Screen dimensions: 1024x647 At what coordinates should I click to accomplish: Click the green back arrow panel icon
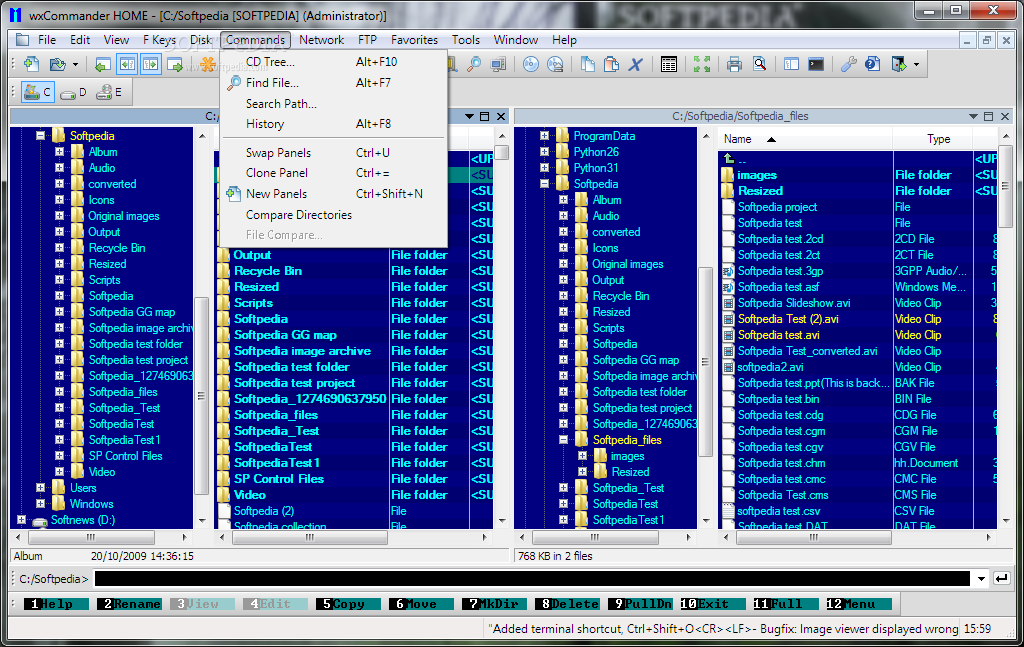click(x=102, y=64)
